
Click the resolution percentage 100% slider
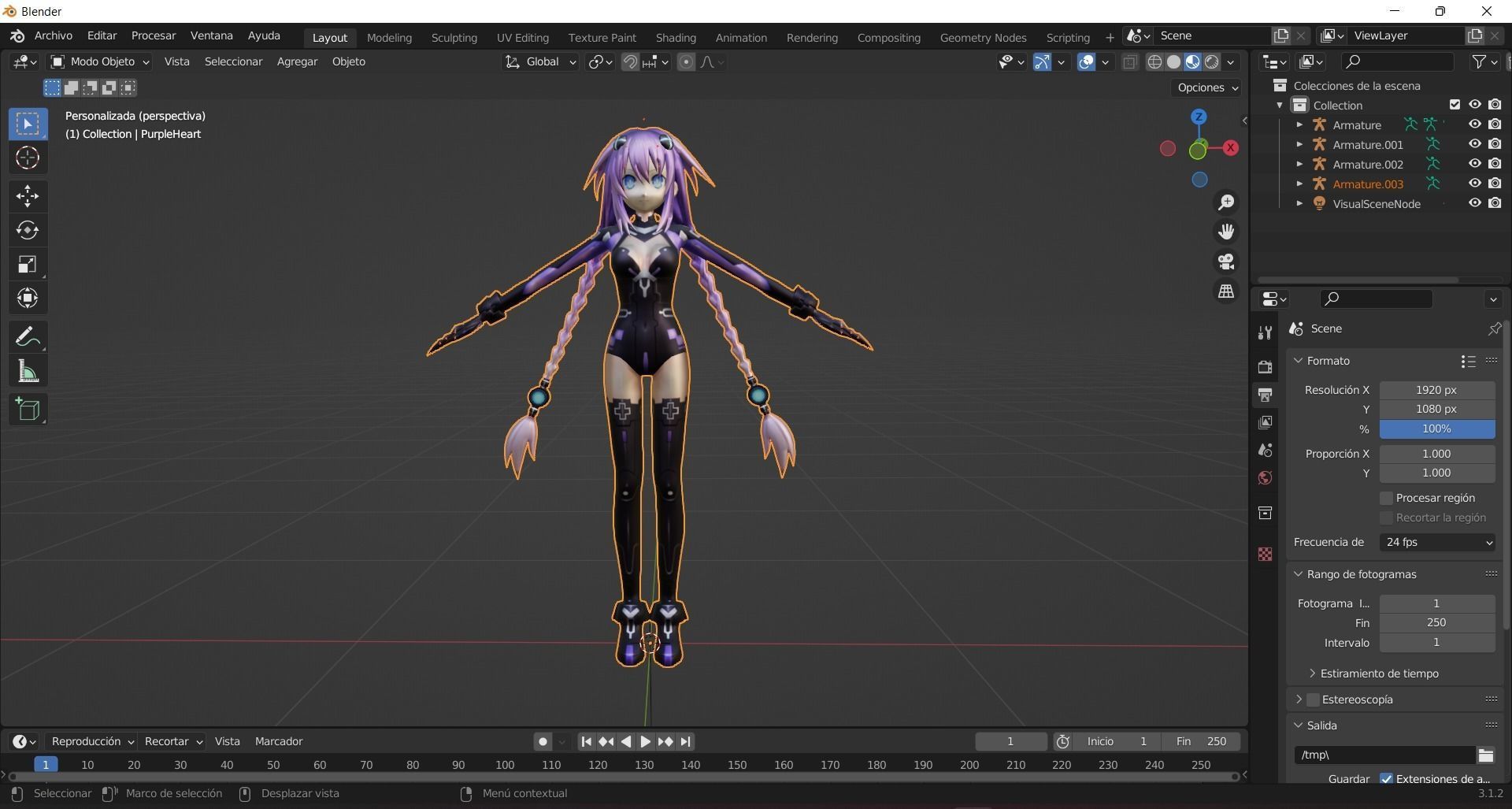(x=1437, y=429)
